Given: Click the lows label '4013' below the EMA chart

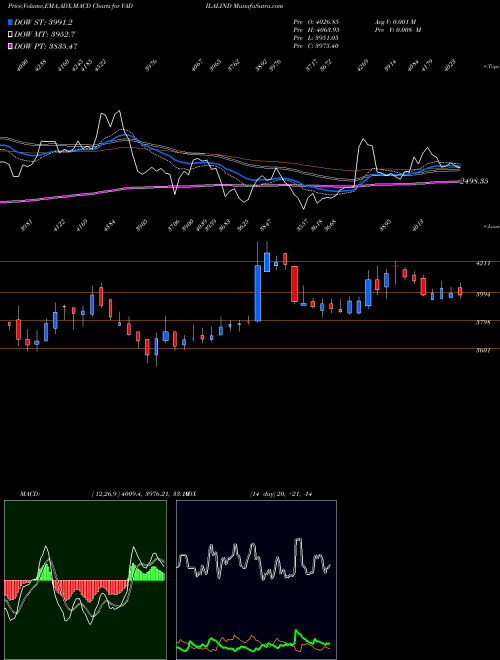Looking at the screenshot, I should tap(418, 224).
